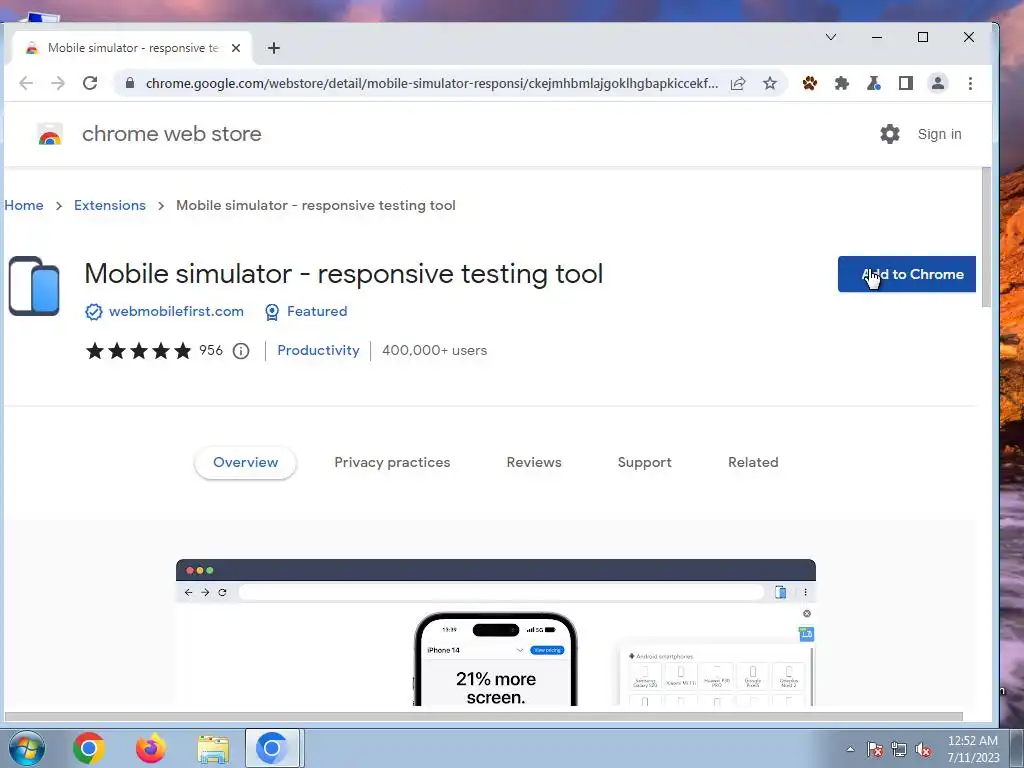Toggle the browser side panel icon
Screen dimensions: 1024x768
click(x=905, y=83)
